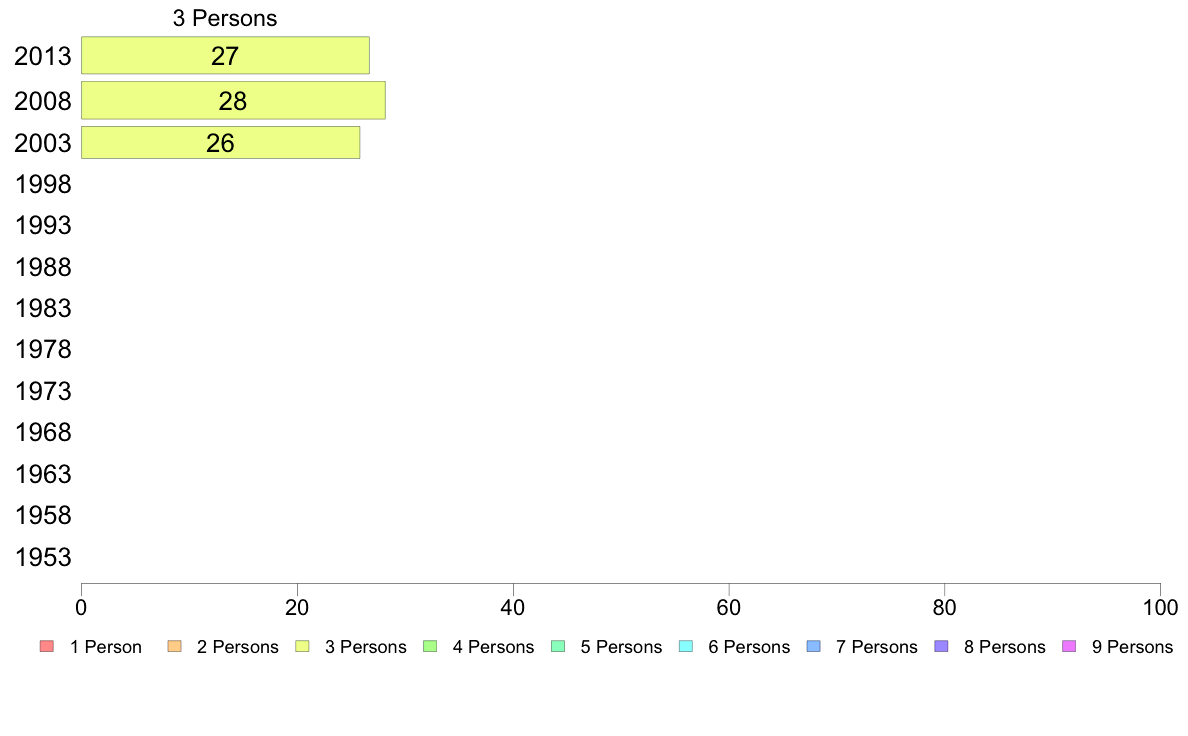
Task: Select the 1973 year label
Action: (x=43, y=391)
